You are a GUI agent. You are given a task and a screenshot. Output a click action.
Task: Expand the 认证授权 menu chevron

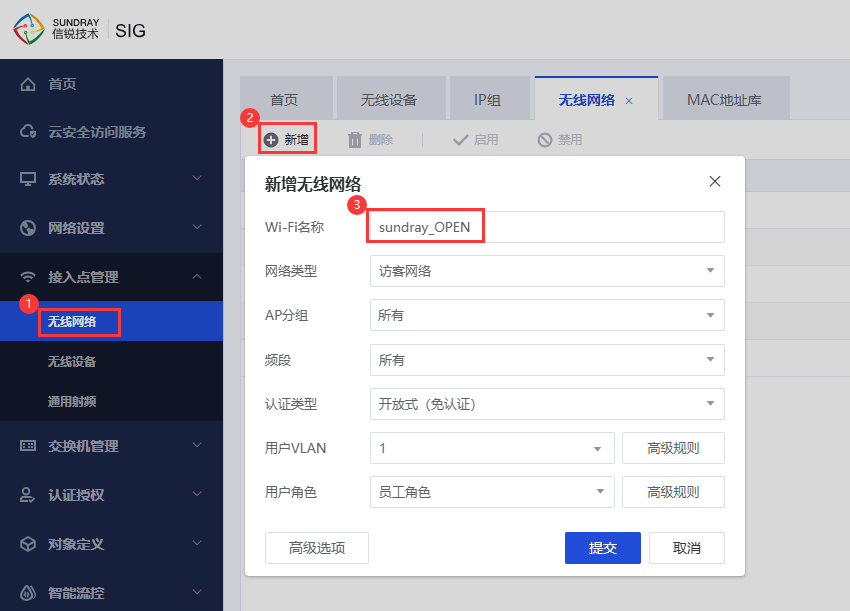coord(197,493)
